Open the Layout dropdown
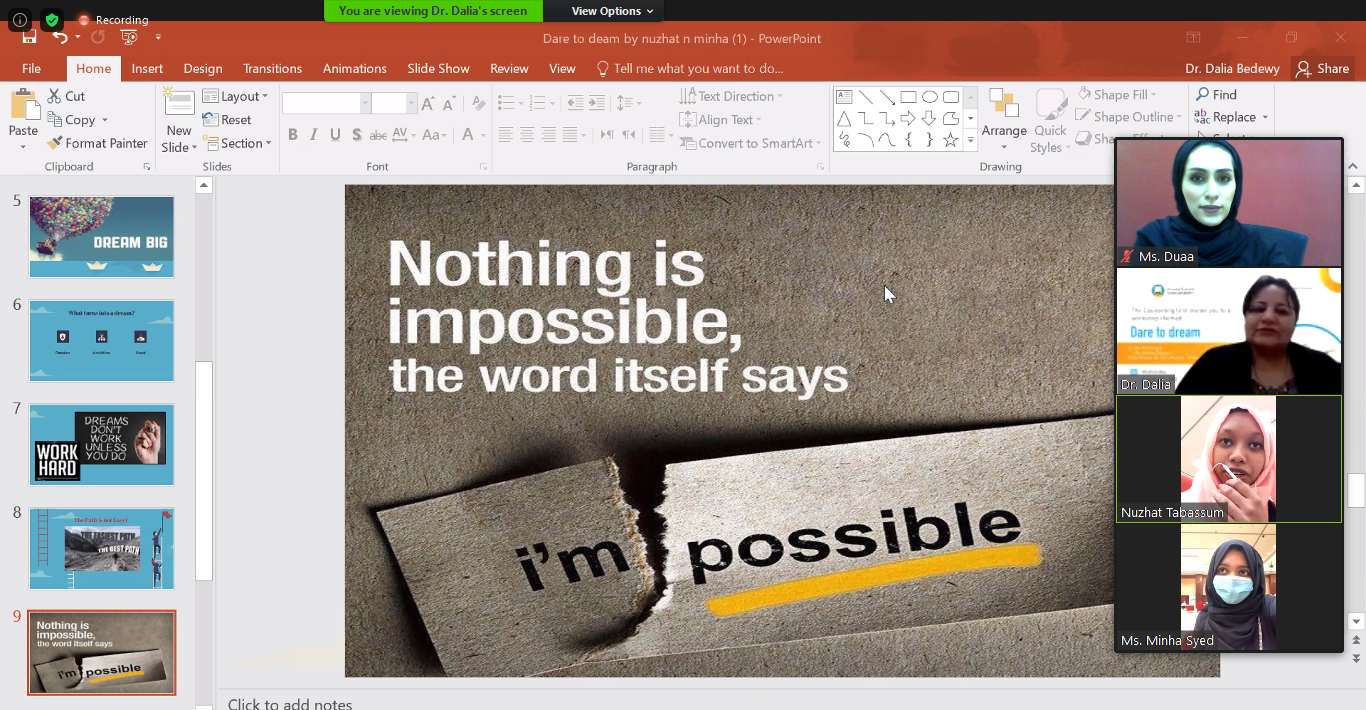1366x710 pixels. click(x=236, y=96)
